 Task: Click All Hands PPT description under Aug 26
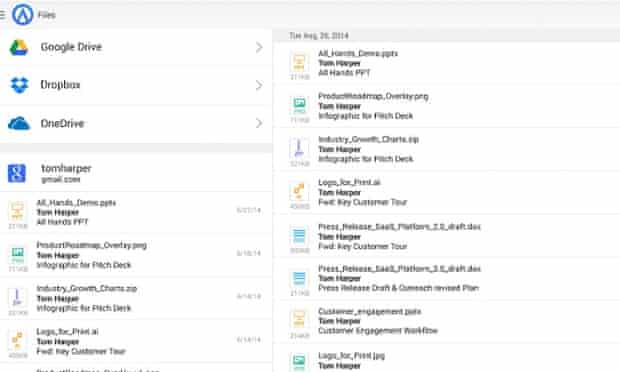click(x=344, y=73)
